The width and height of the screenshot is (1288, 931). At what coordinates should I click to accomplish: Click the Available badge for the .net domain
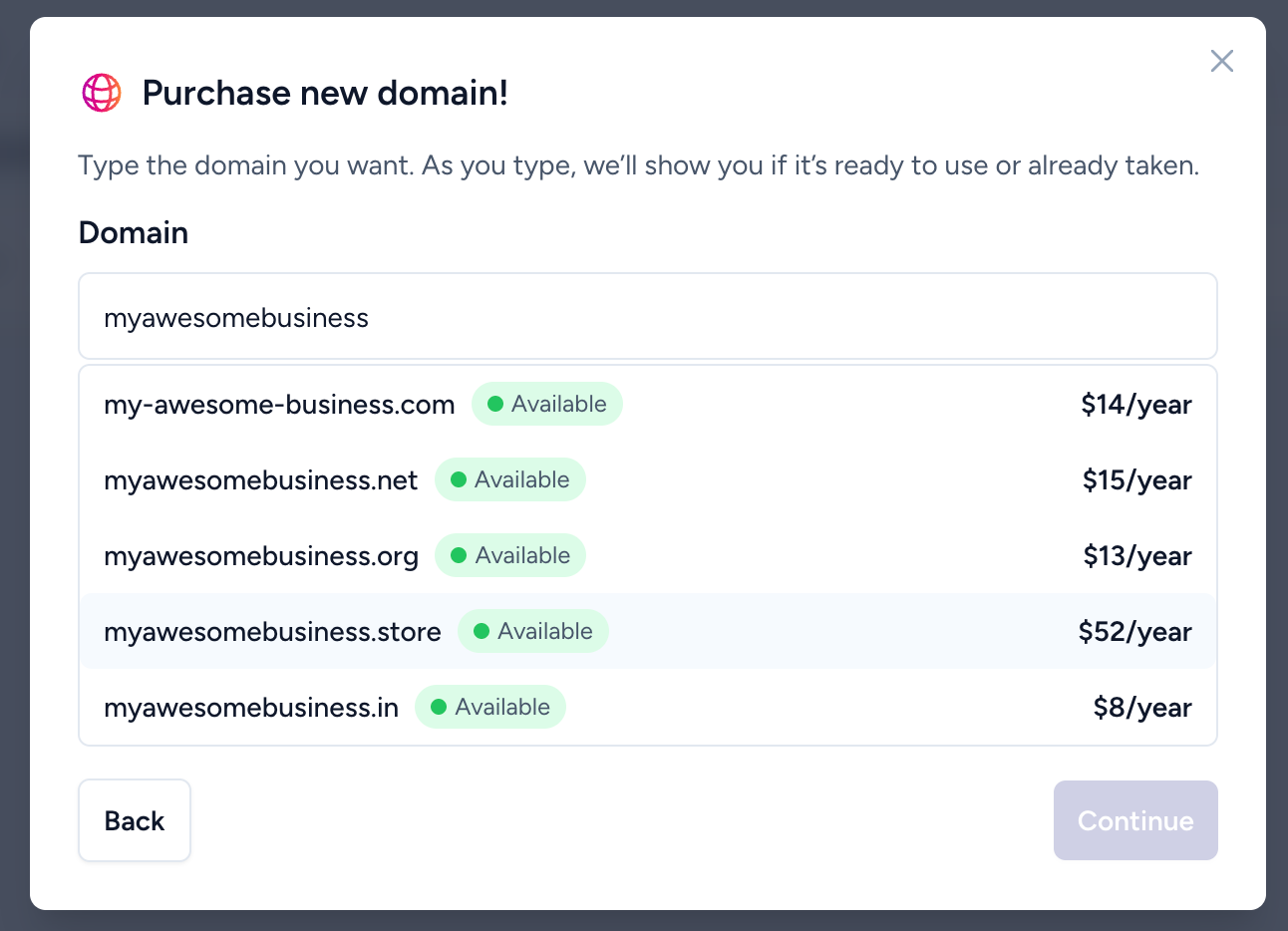tap(510, 480)
